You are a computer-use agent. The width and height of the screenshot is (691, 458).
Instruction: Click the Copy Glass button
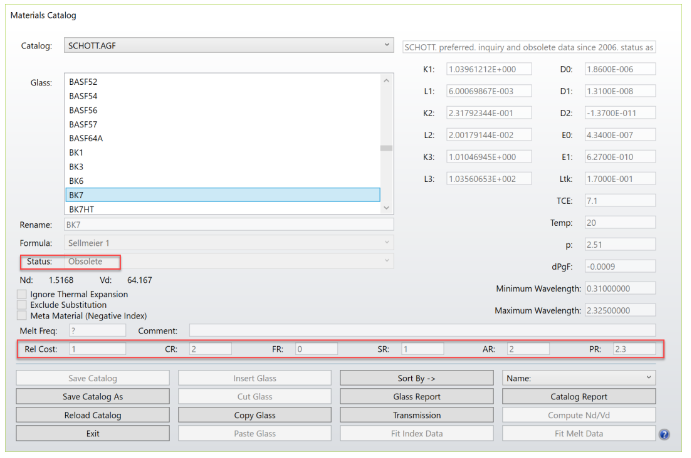[x=253, y=414]
